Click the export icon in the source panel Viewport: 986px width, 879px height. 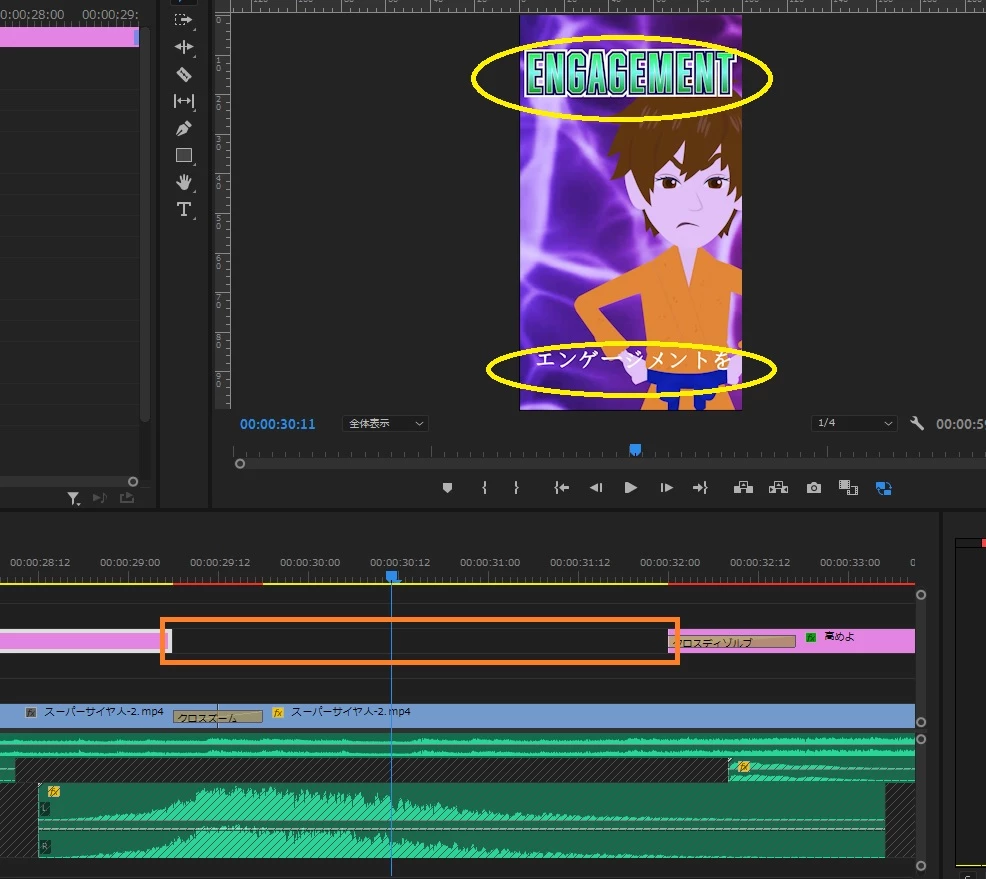[x=127, y=498]
